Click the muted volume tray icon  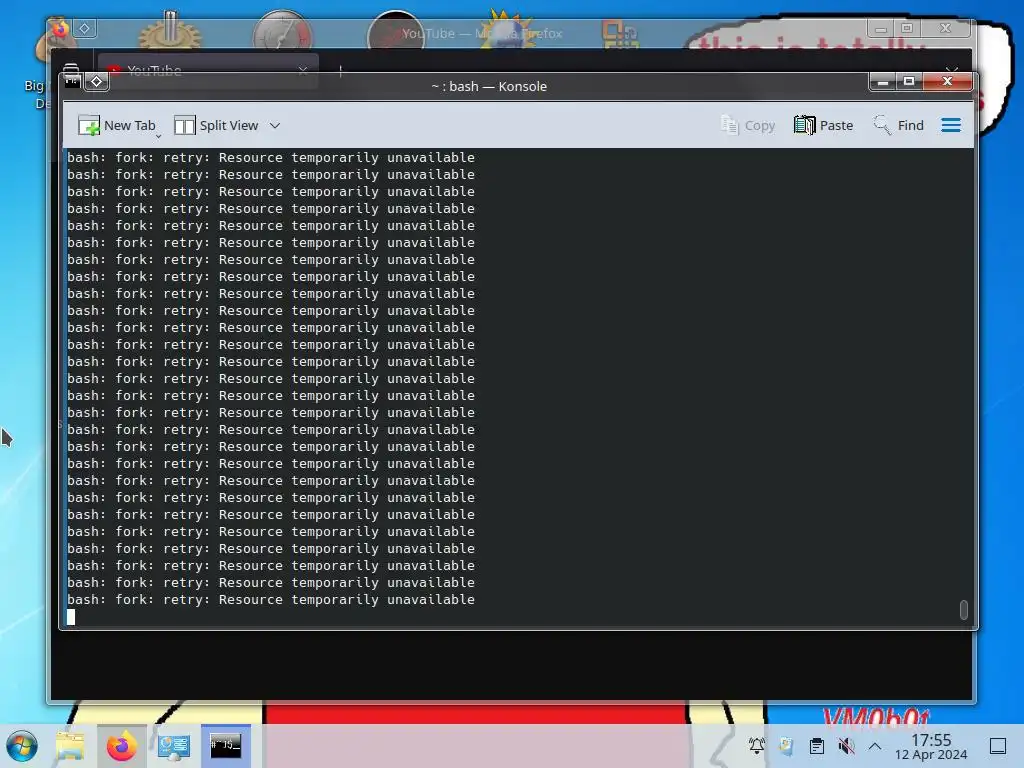[x=846, y=745]
